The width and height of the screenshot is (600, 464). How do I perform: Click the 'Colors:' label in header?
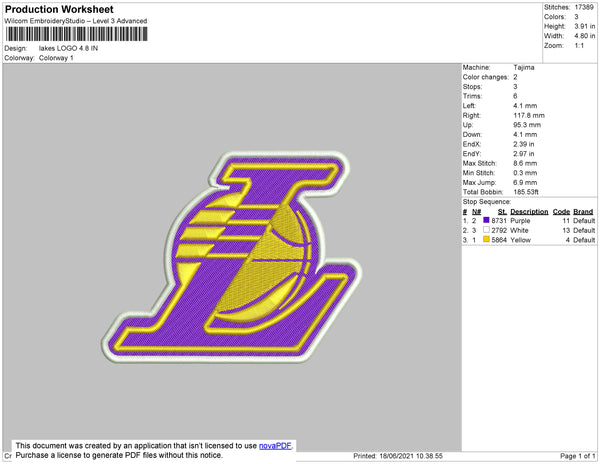tap(555, 17)
